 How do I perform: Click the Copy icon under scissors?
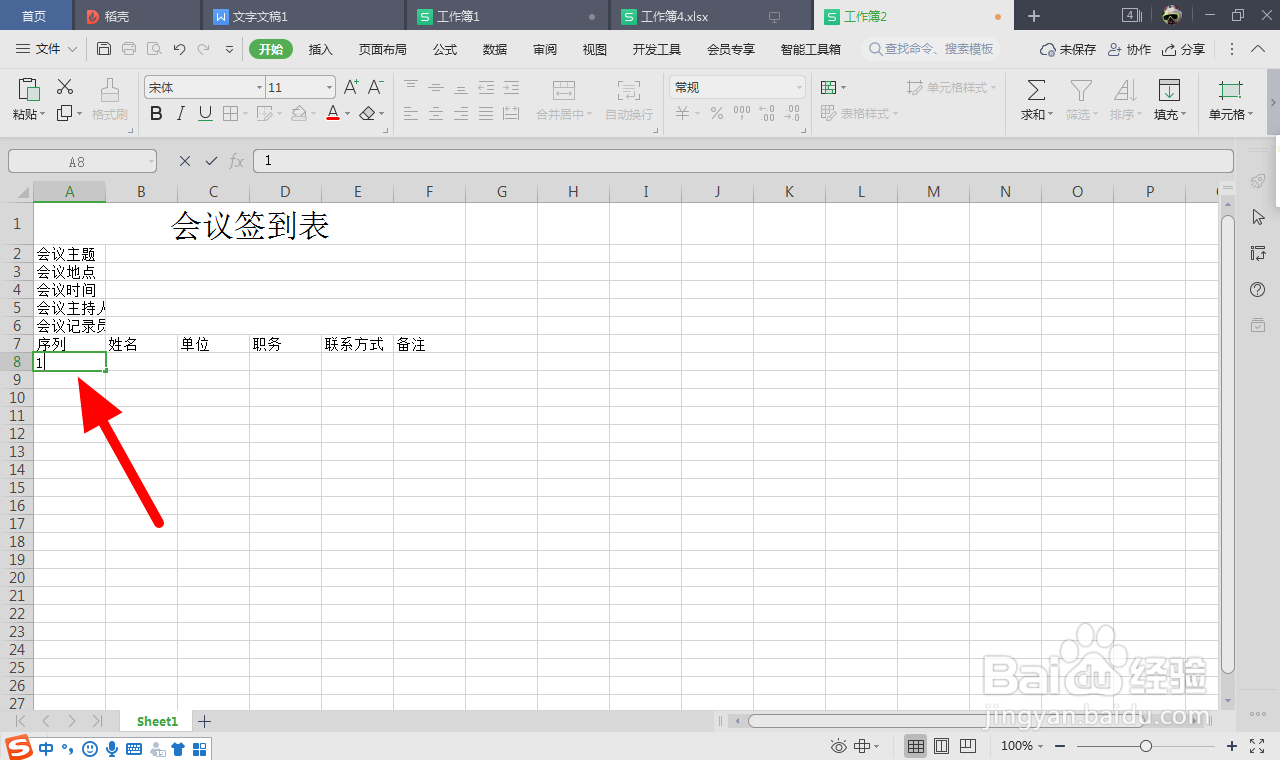(65, 114)
